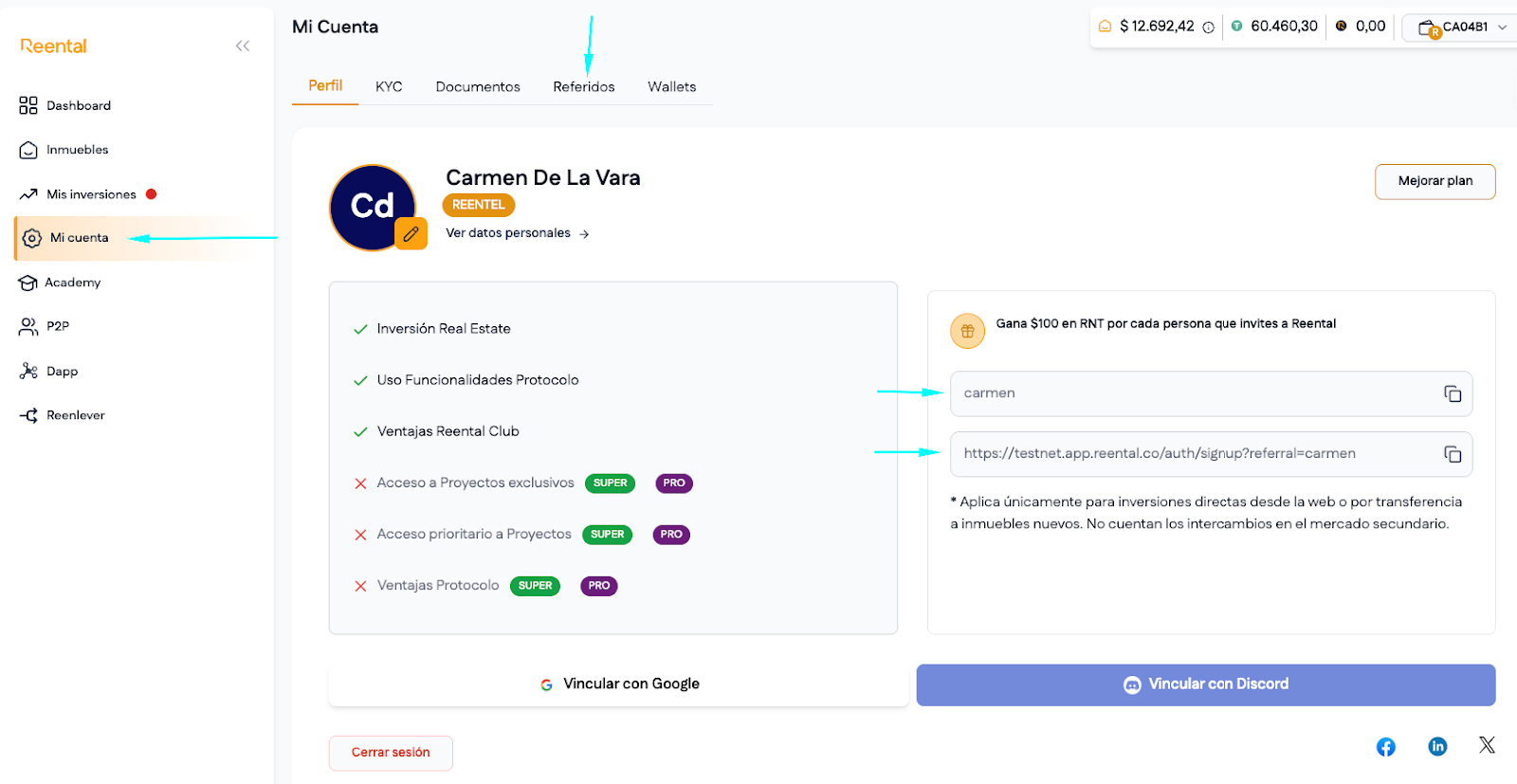Go to Mis inversiones
Screen dimensions: 1517x784
[91, 194]
